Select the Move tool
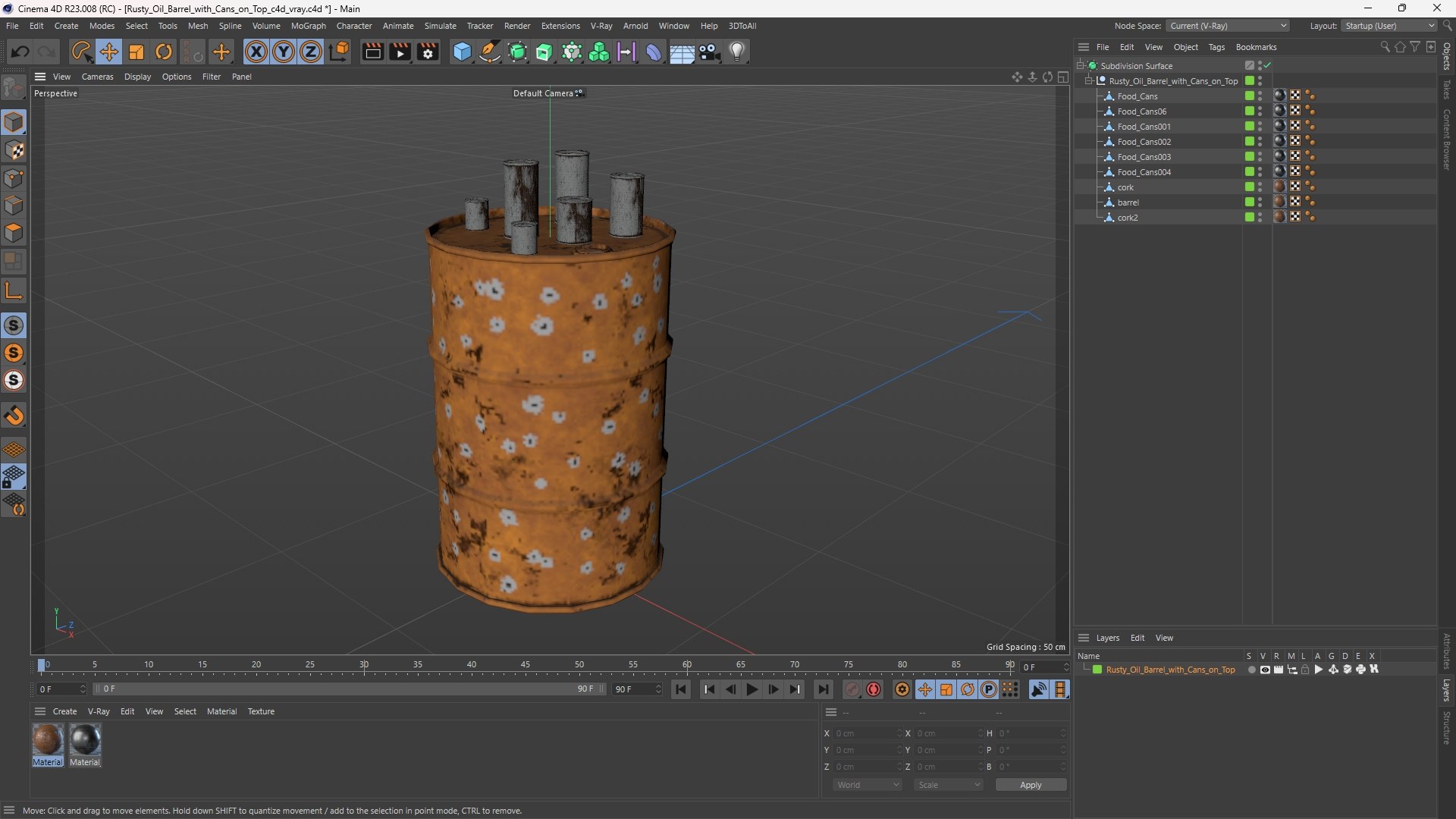1456x819 pixels. (x=109, y=52)
